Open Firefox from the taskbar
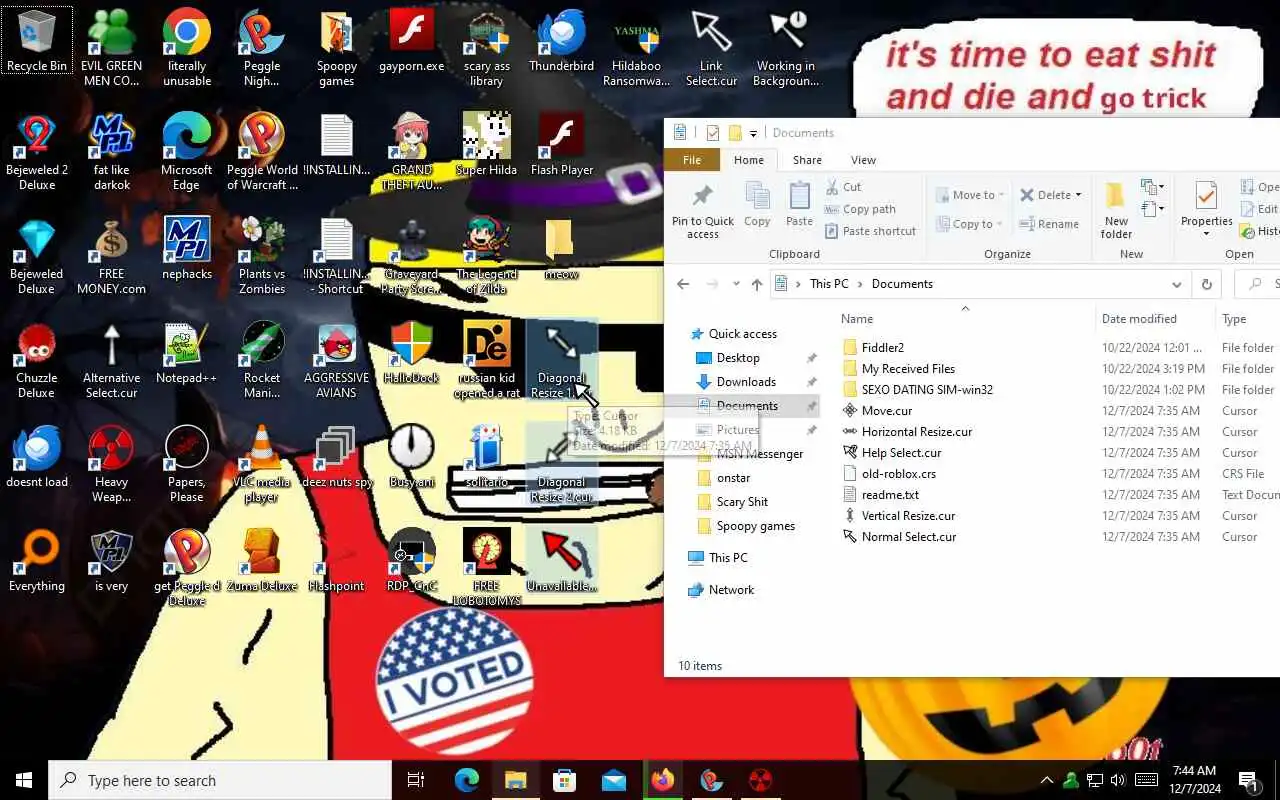 tap(663, 780)
